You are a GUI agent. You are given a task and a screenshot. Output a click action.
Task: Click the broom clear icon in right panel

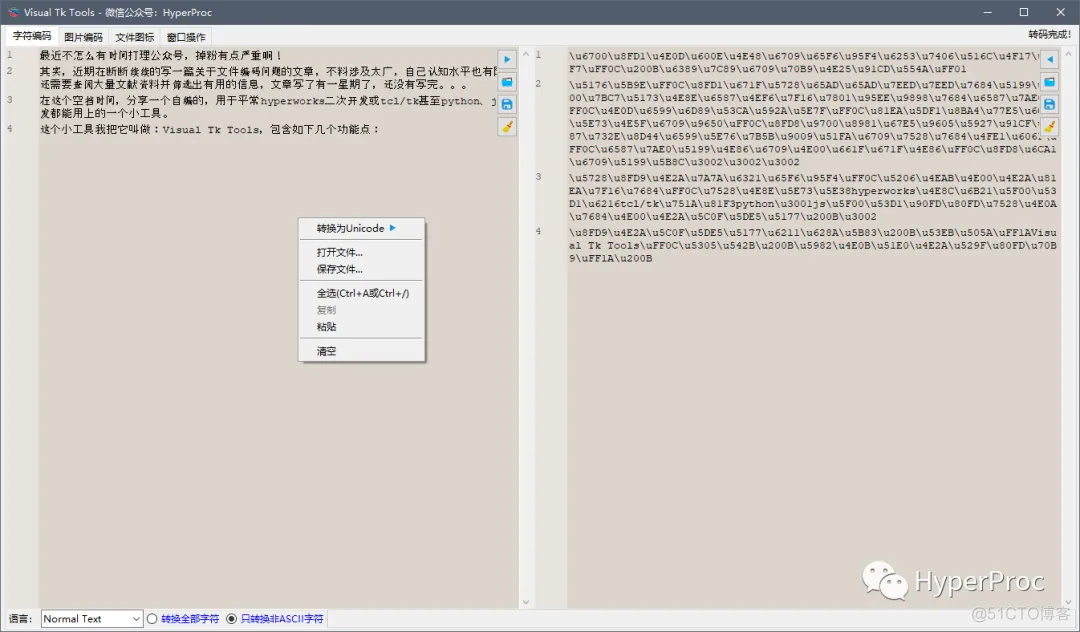tap(1050, 127)
